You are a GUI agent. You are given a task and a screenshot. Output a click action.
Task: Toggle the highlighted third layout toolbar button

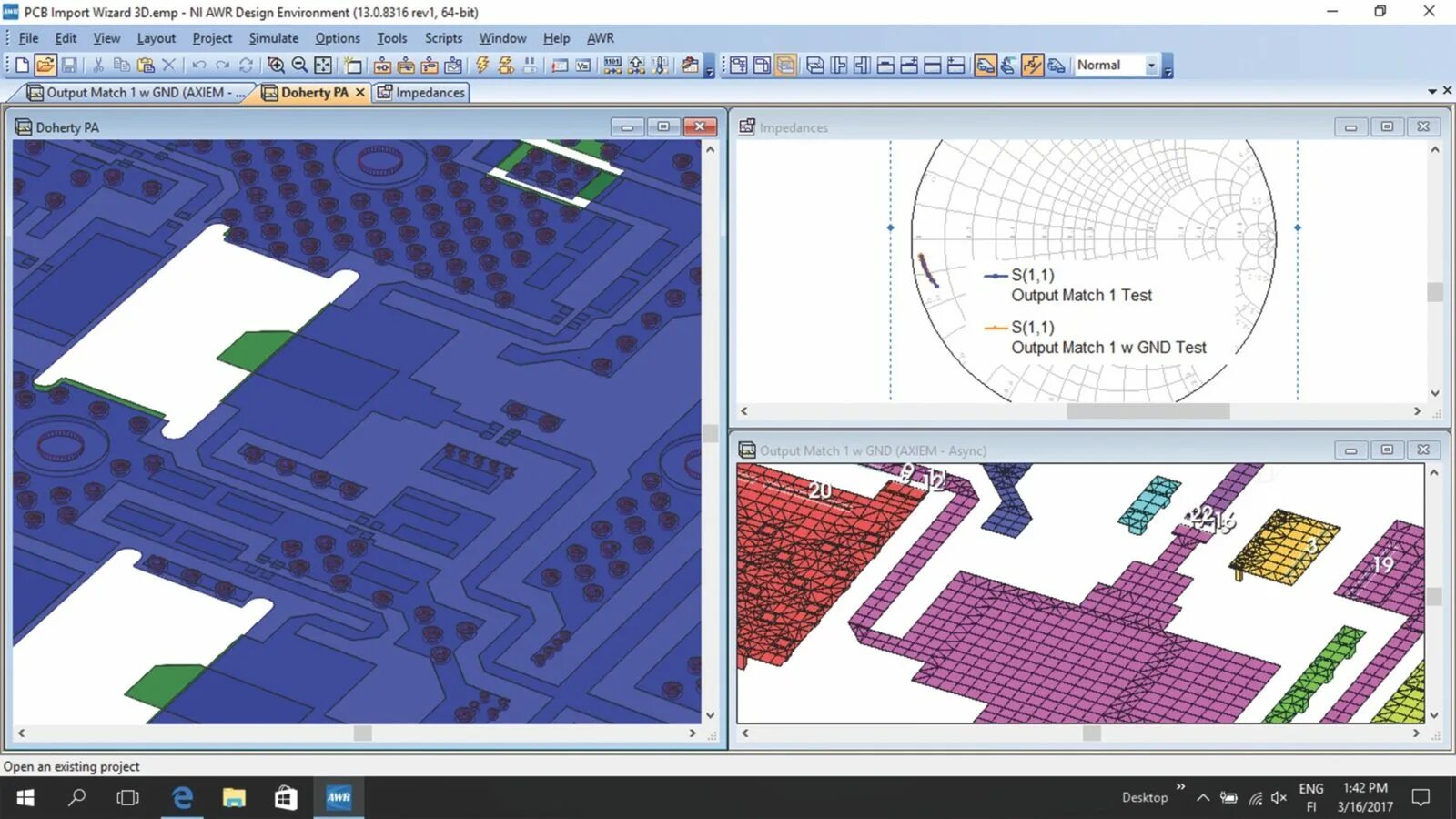click(x=786, y=65)
